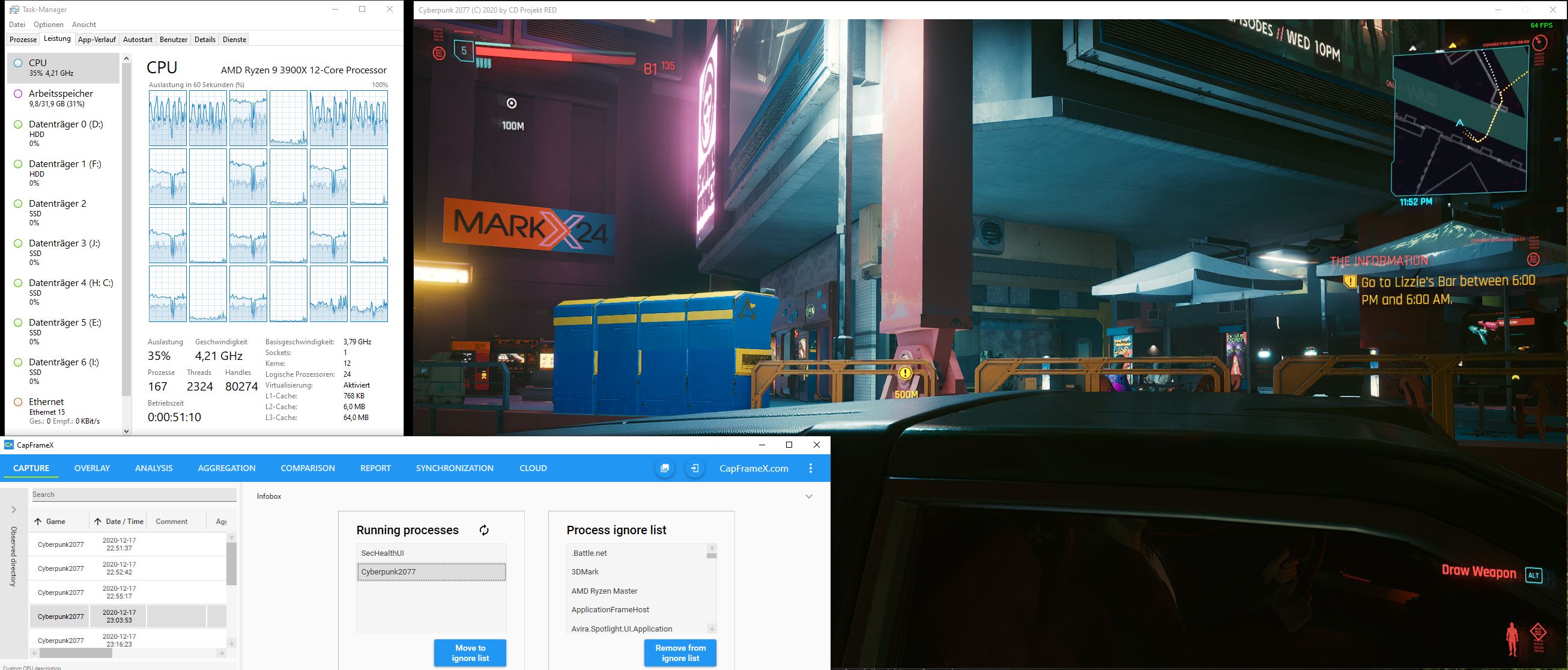Open the three-dot options menu in CapFrameX

click(810, 468)
